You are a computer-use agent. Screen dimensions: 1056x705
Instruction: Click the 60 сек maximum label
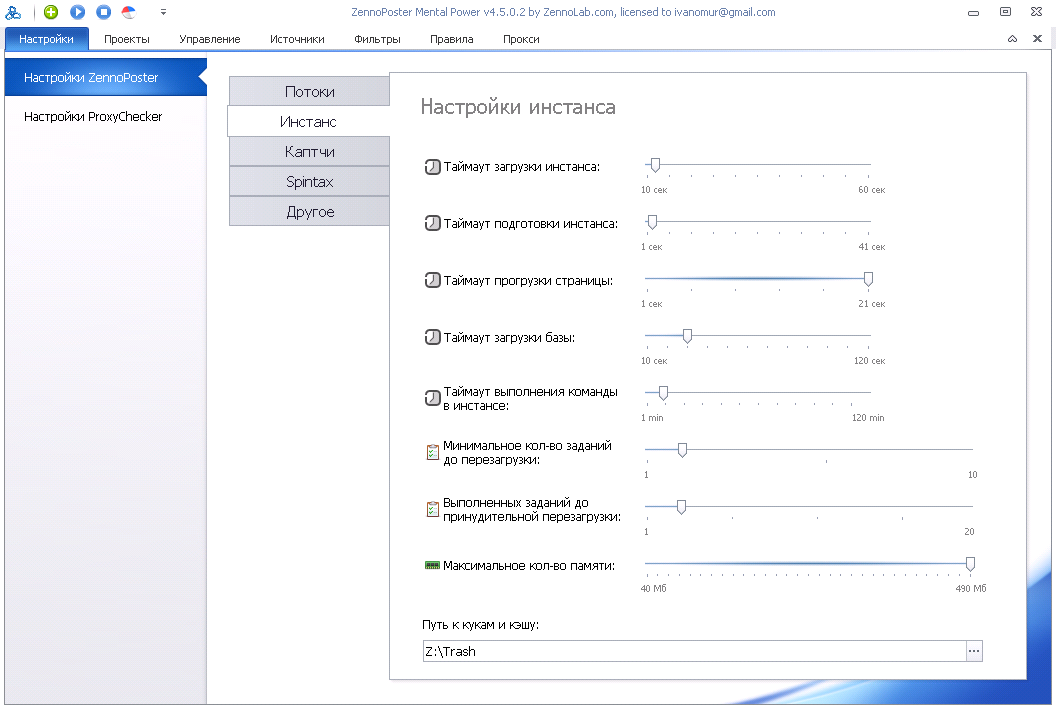pyautogui.click(x=871, y=190)
